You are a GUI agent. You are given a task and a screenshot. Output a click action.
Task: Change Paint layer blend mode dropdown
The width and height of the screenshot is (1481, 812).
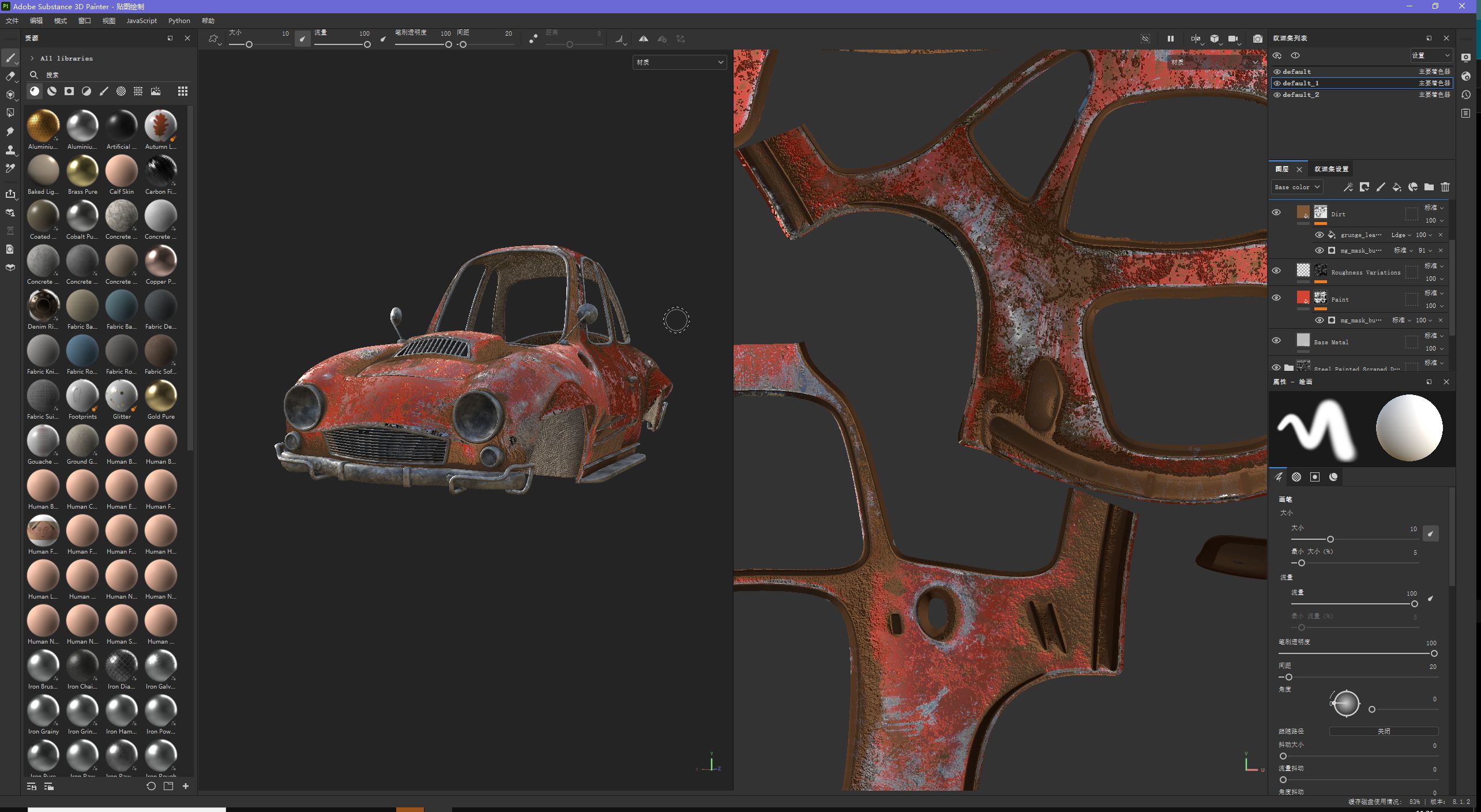point(1434,293)
